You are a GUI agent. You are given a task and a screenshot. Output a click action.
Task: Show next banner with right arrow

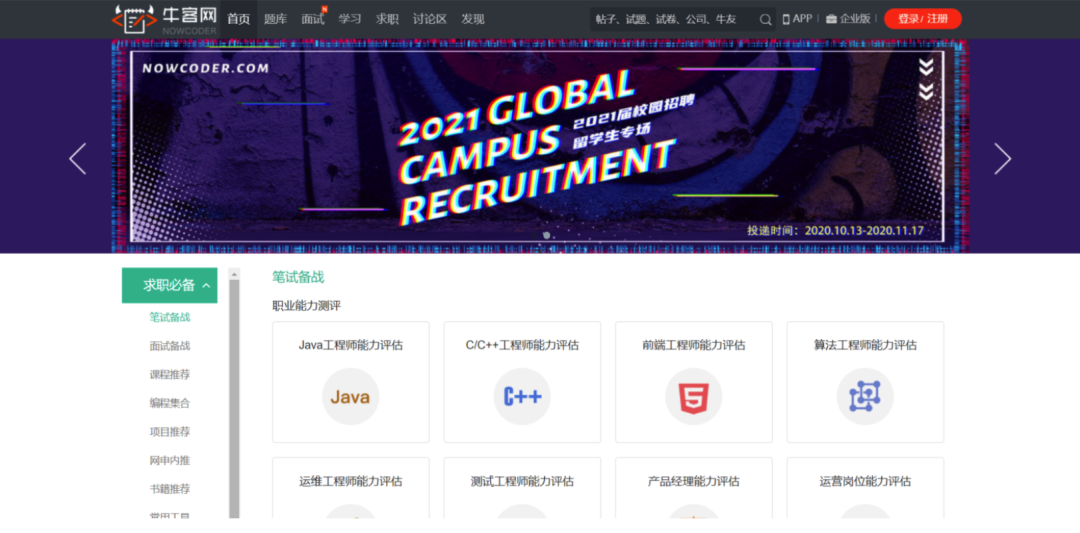tap(1002, 159)
